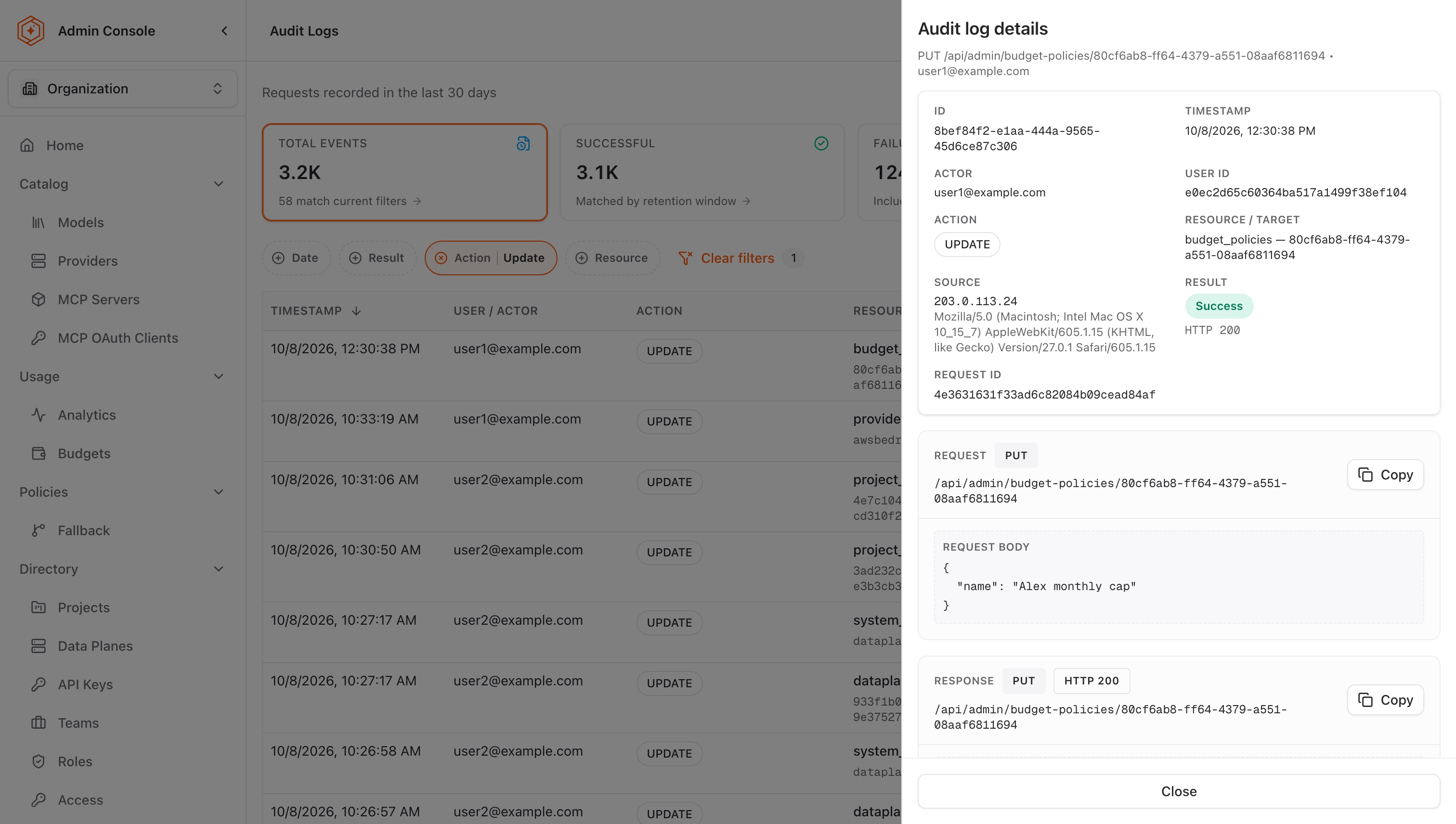Click the Organization building icon

pyautogui.click(x=29, y=89)
